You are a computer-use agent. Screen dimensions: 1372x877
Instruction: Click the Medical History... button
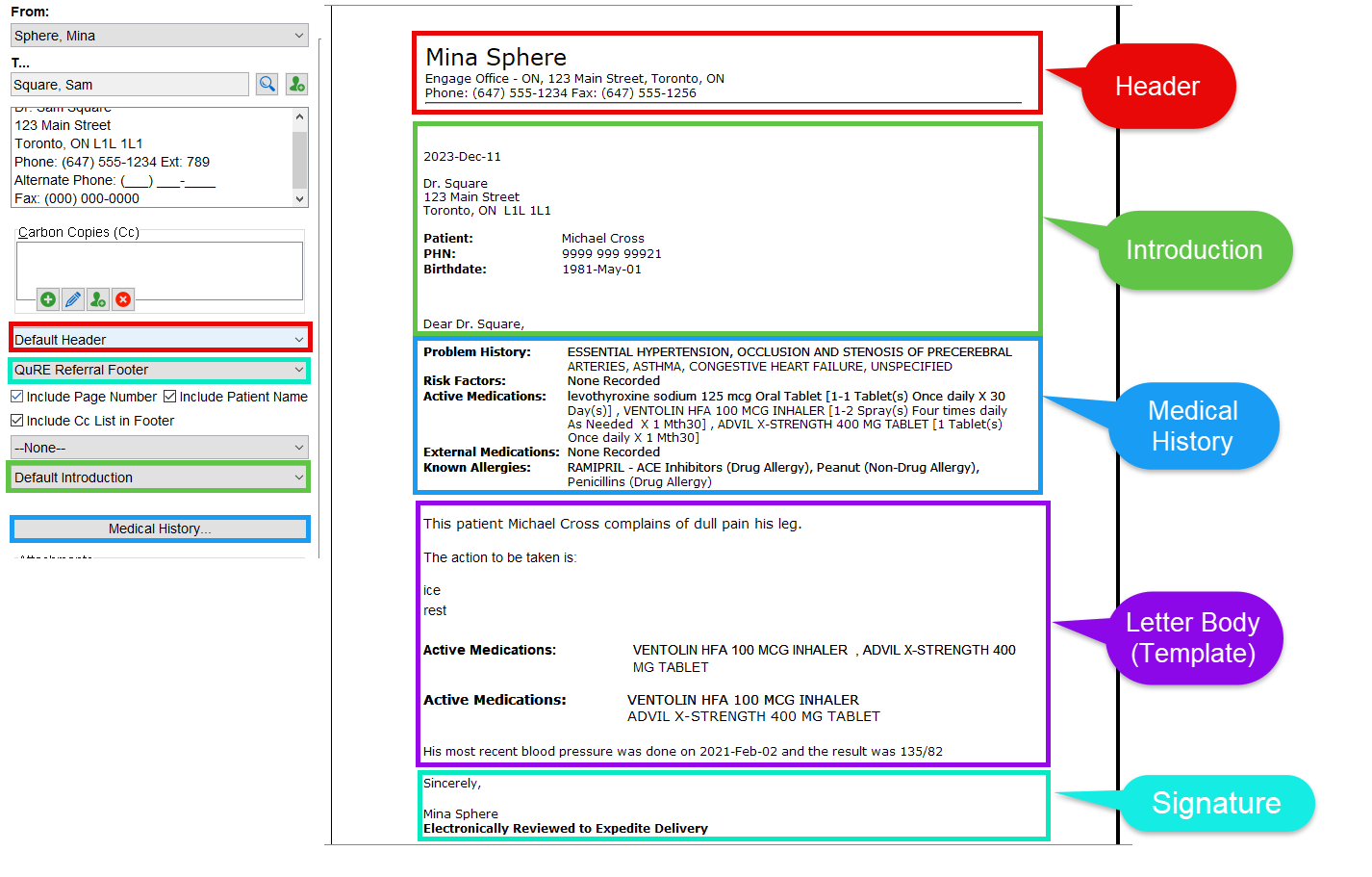point(160,529)
